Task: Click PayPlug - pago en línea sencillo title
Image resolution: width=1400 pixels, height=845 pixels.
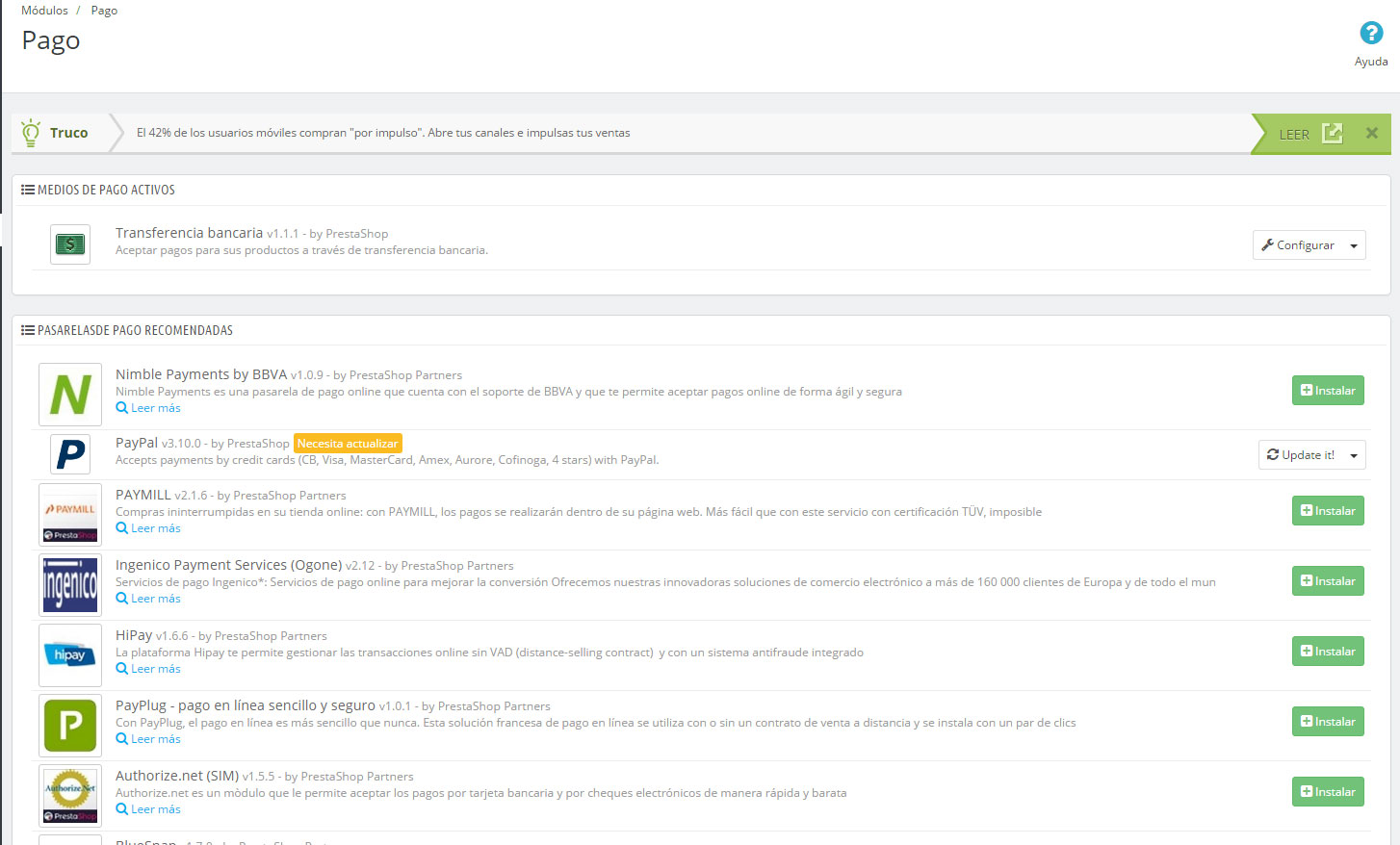Action: point(246,705)
